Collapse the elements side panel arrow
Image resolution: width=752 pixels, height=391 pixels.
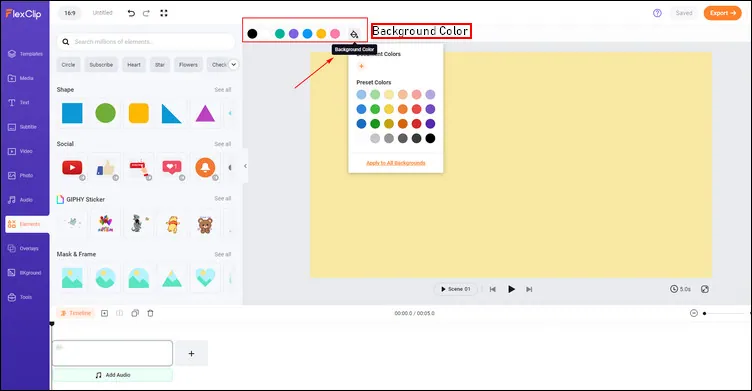tap(245, 166)
